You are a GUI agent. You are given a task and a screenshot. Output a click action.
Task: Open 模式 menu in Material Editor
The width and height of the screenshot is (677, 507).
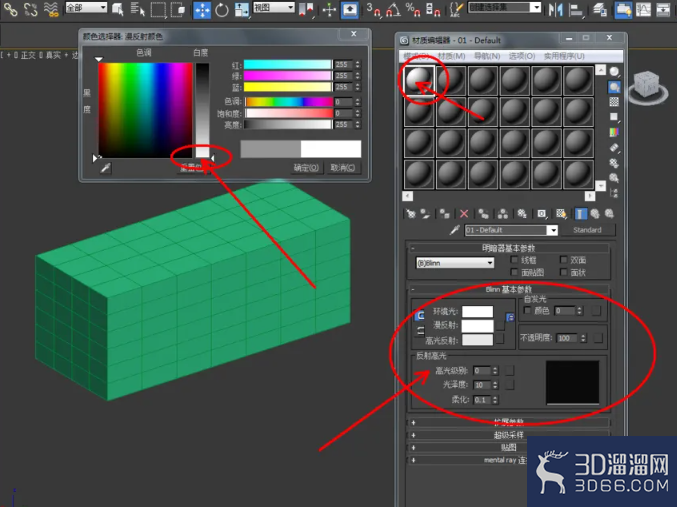pos(416,56)
